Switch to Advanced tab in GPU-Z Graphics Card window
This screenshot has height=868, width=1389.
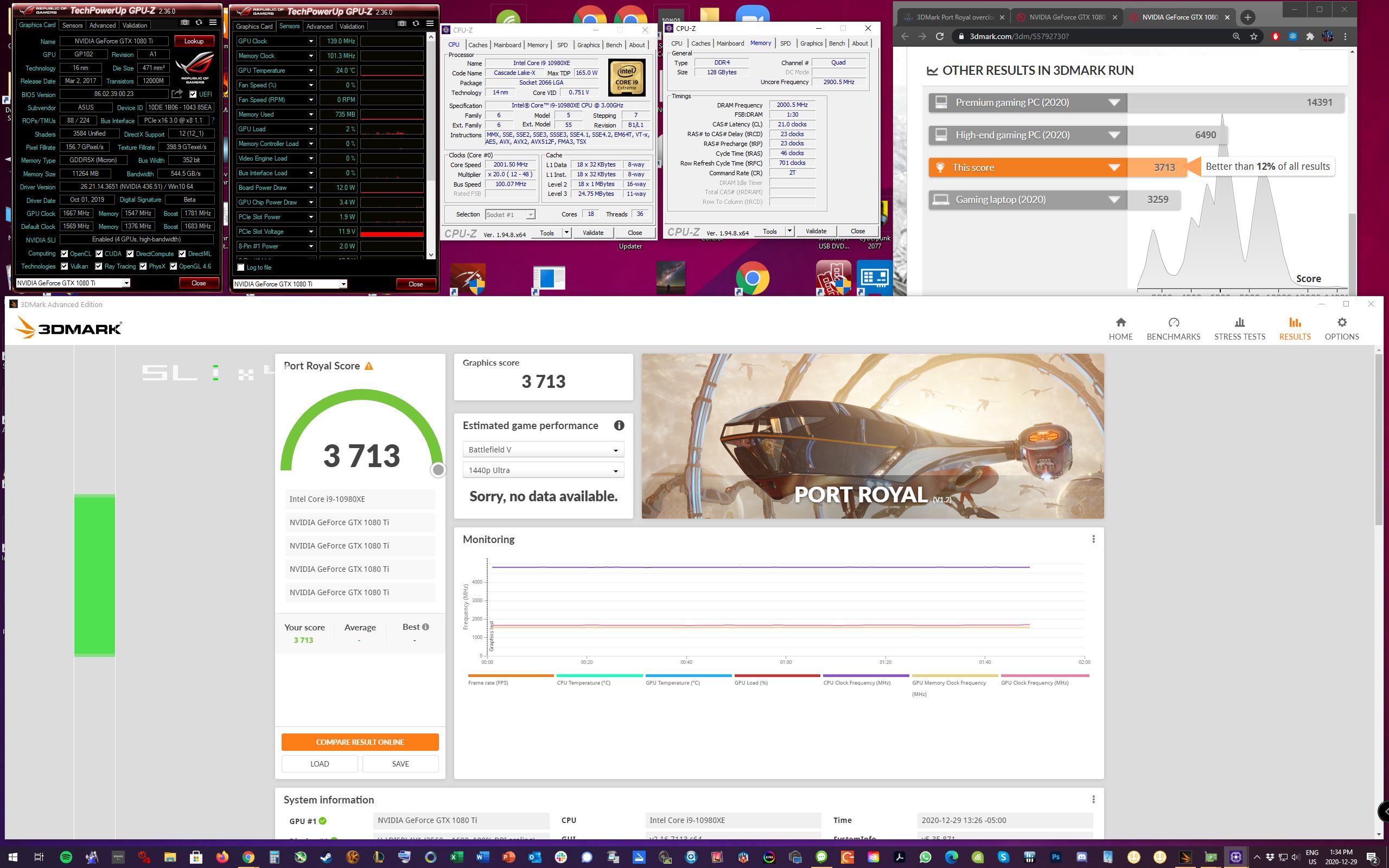click(102, 25)
